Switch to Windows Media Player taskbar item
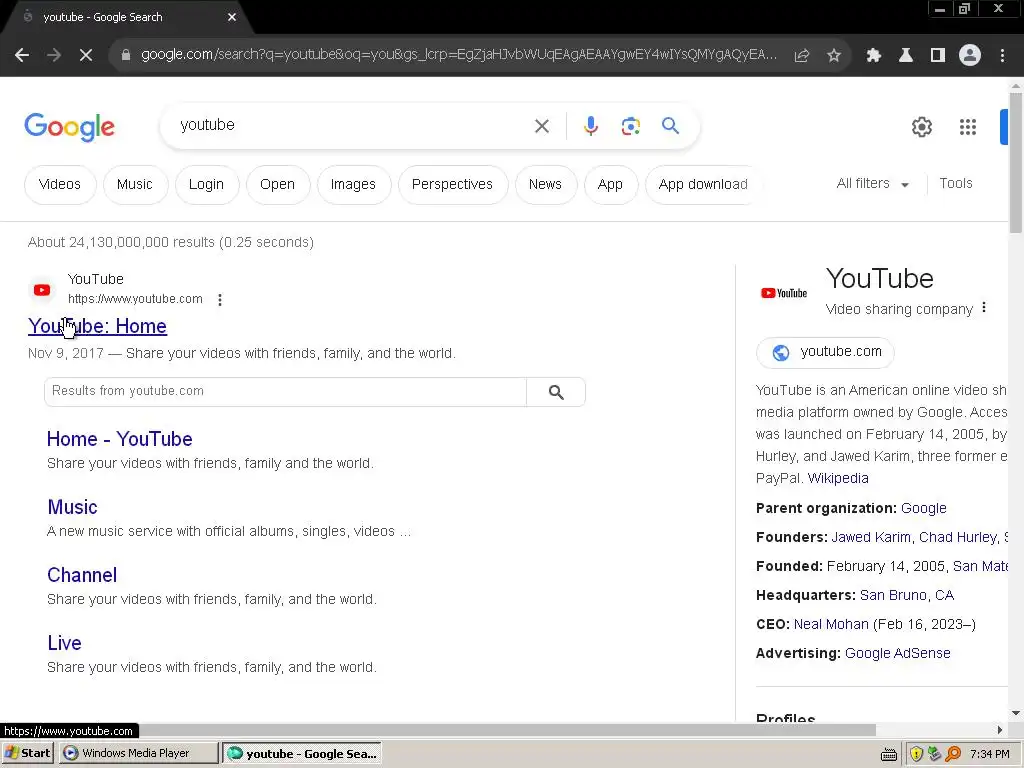 tap(138, 754)
